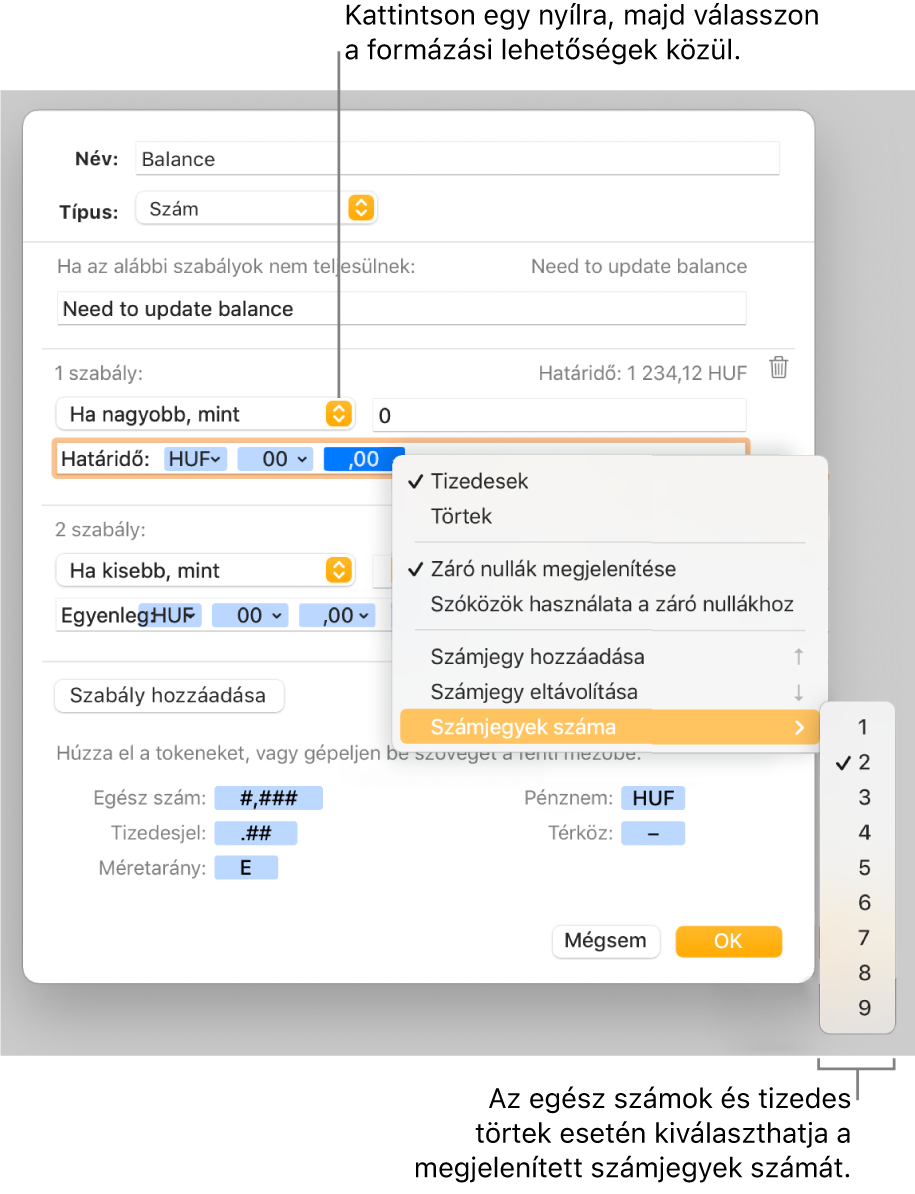The height and width of the screenshot is (1194, 915).
Task: Click the Mégsem cancel button
Action: [605, 941]
